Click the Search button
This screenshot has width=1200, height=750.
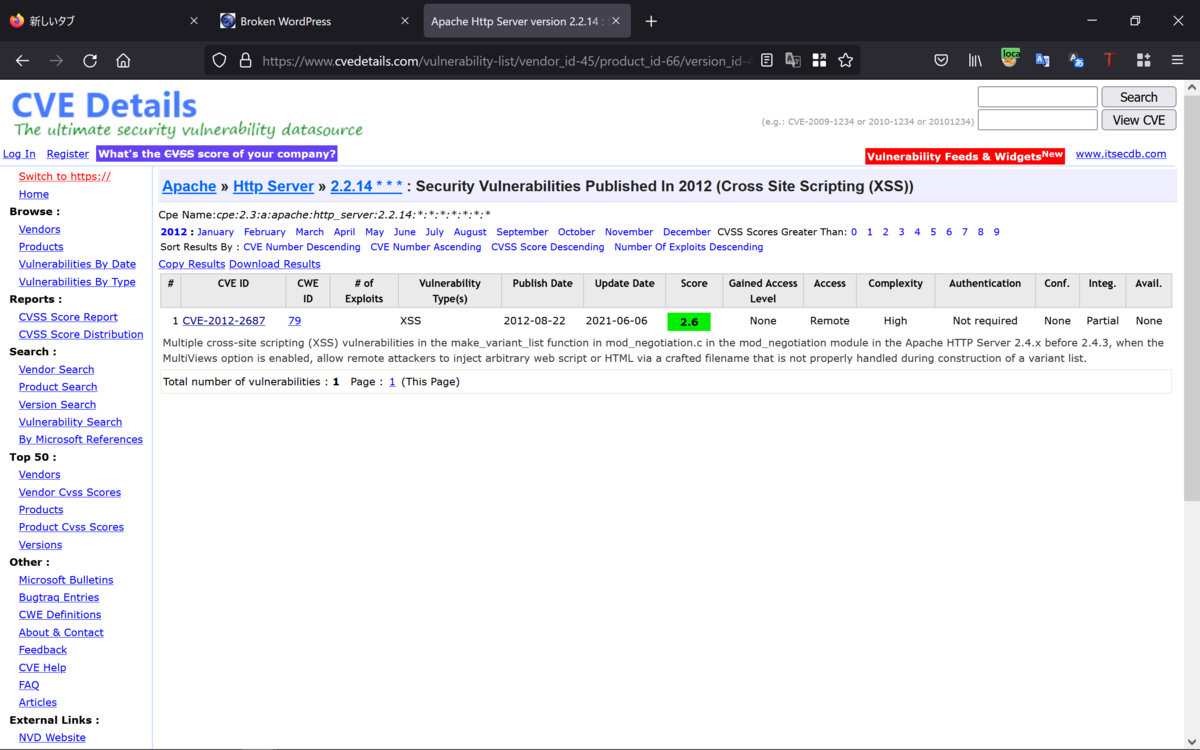[1138, 97]
